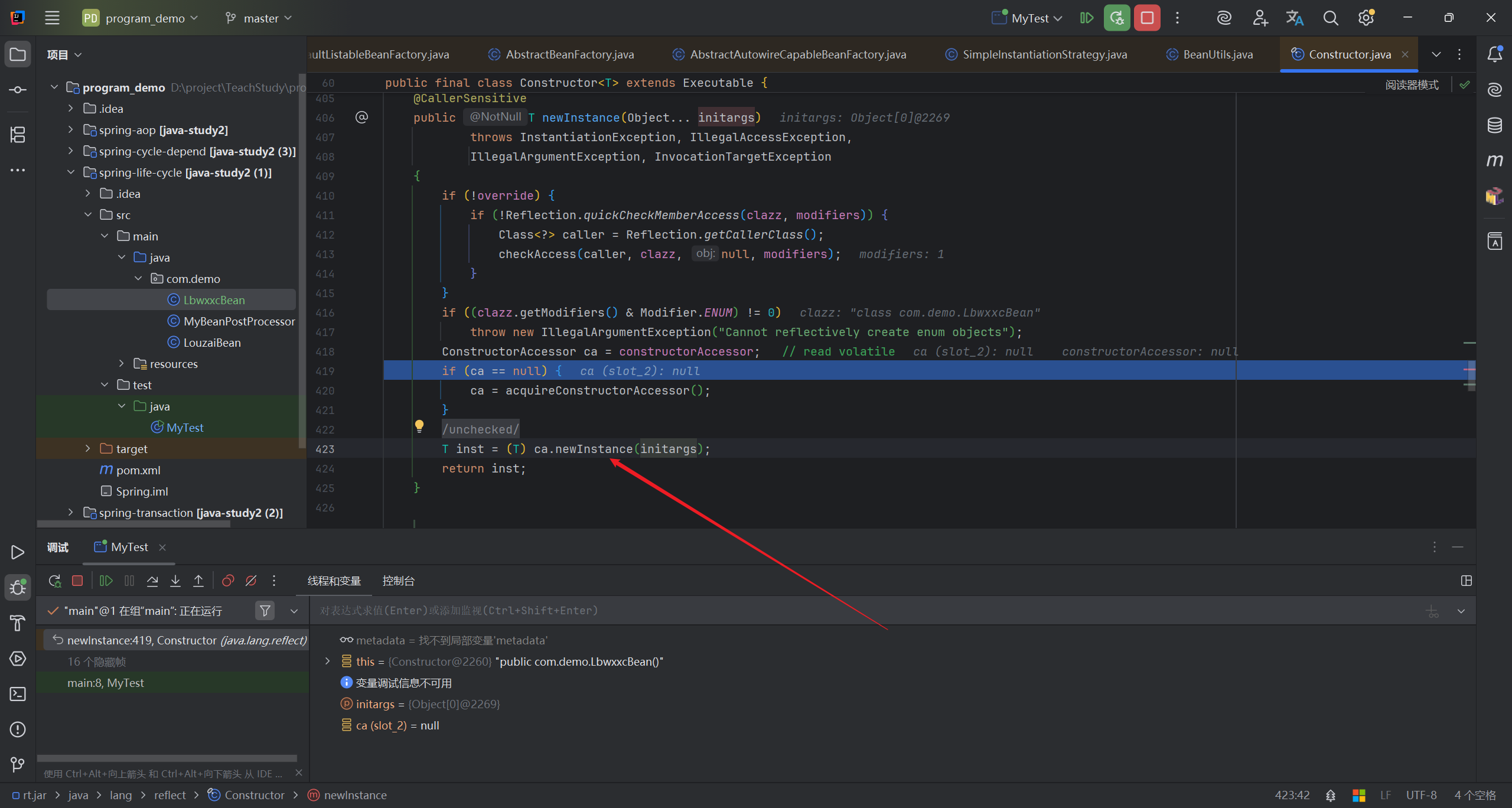Toggle Mute Breakpoints in debug toolbar
The width and height of the screenshot is (1512, 808).
tap(251, 581)
